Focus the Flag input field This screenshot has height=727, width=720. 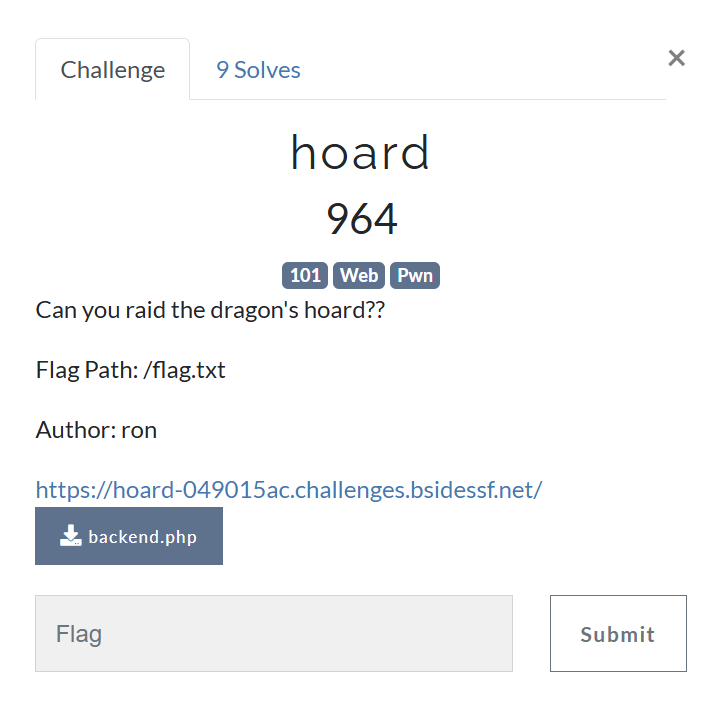[x=274, y=633]
